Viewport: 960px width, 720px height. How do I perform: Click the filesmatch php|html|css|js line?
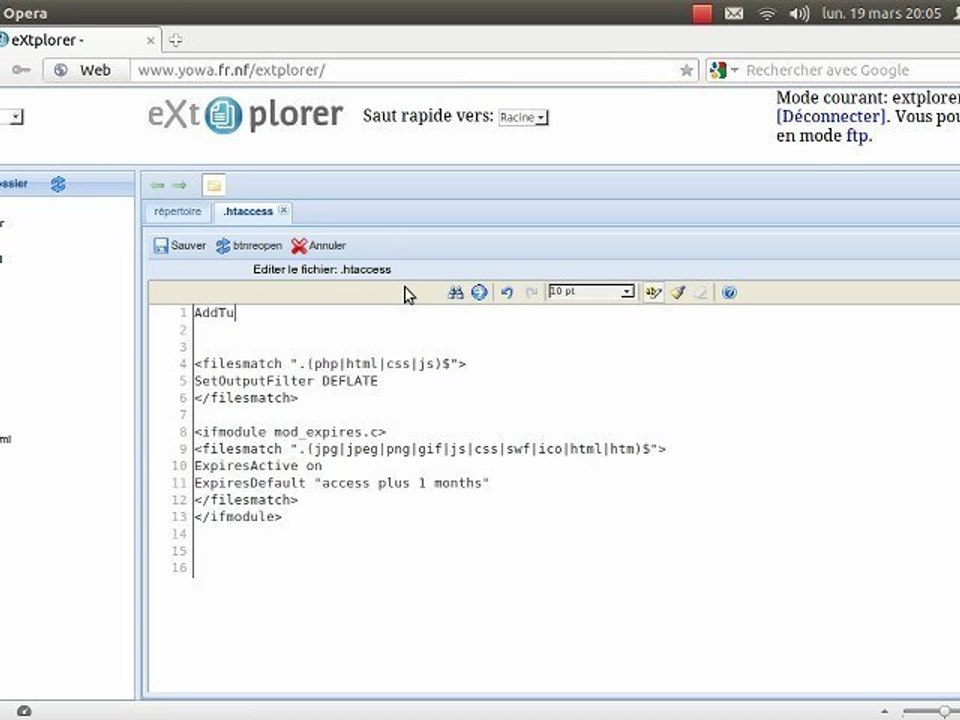(330, 364)
